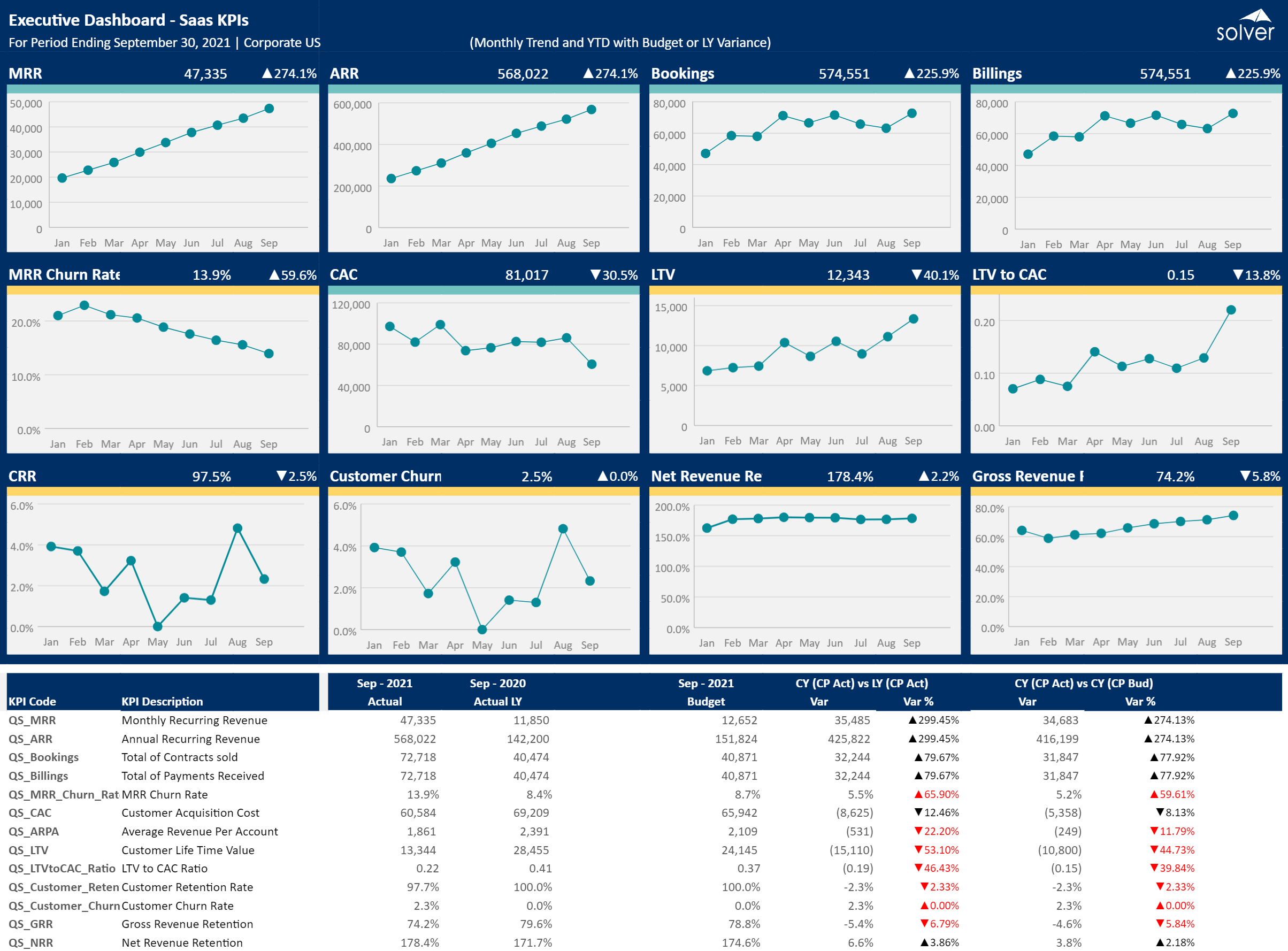The image size is (1288, 951).
Task: Click the down-triangle beside CAC 30.5%
Action: [596, 274]
